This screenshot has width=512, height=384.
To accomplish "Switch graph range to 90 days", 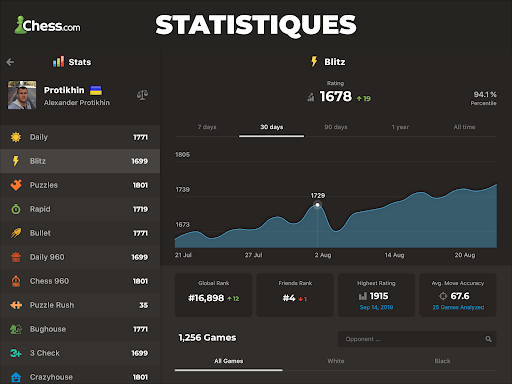I will tap(336, 127).
